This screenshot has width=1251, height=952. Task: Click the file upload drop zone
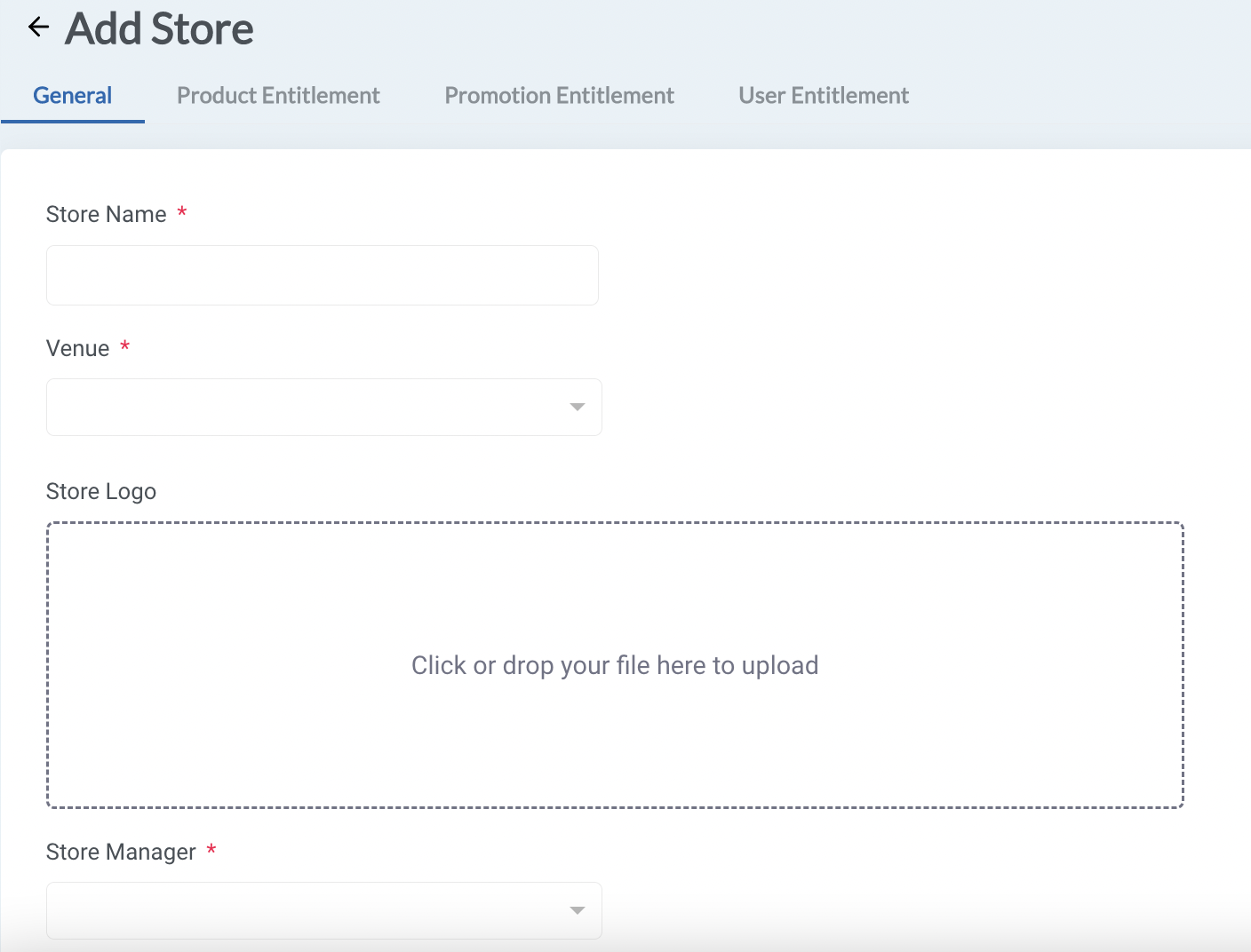[x=615, y=664]
